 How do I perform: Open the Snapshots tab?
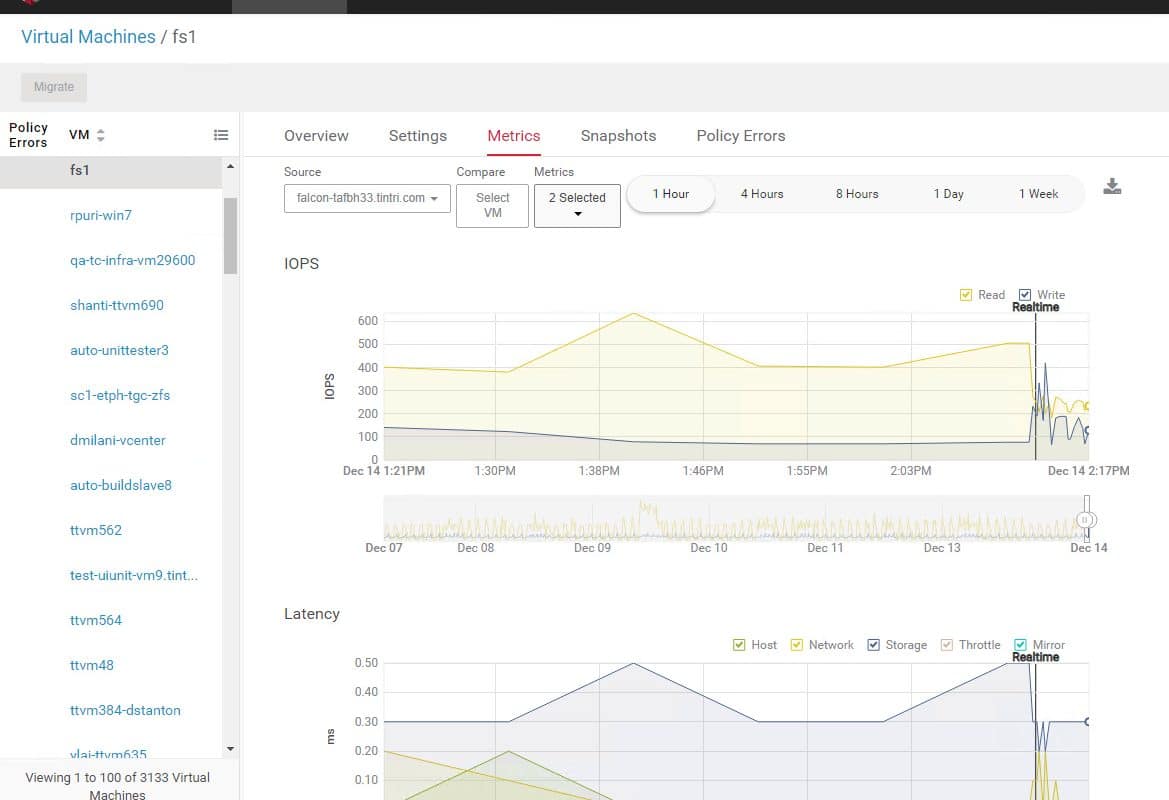[618, 136]
